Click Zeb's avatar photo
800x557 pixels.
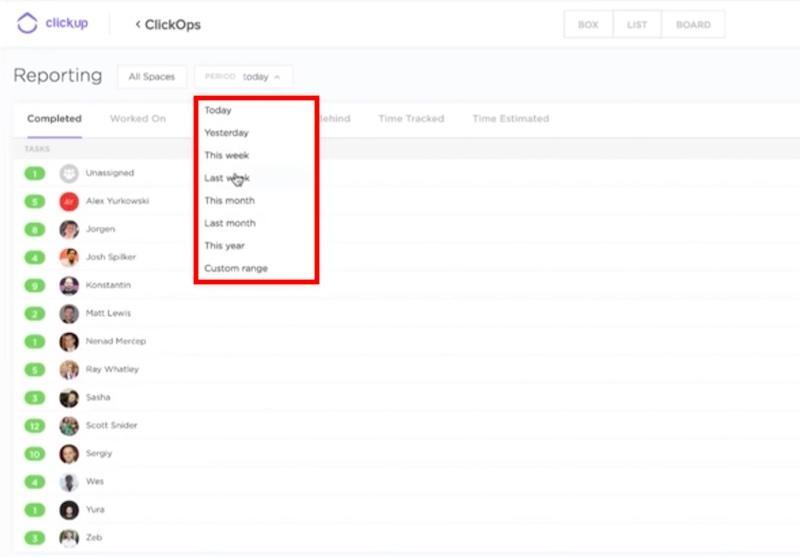[69, 538]
